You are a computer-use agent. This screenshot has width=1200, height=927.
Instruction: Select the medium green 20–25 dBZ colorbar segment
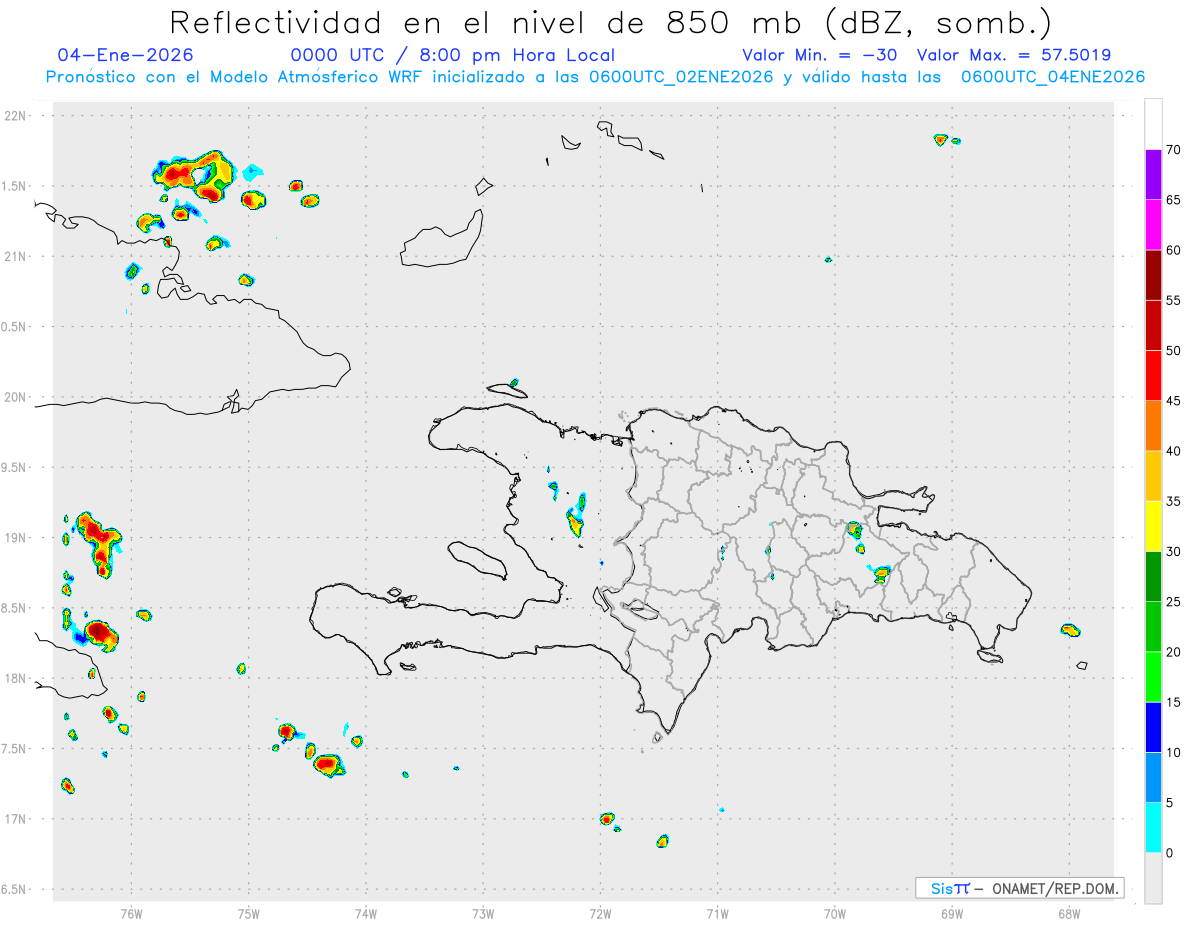pos(1153,627)
